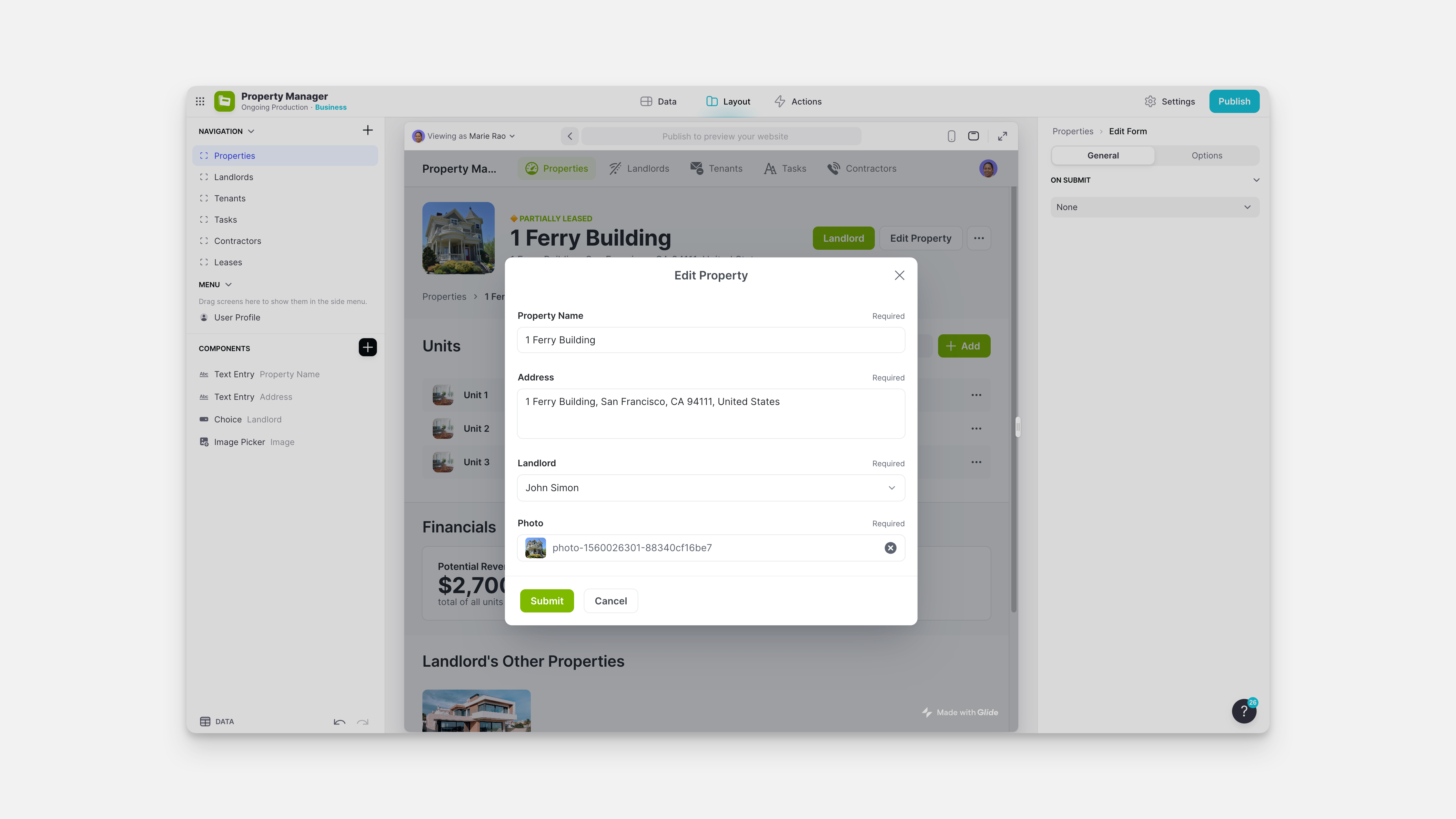Publish the app
This screenshot has width=1456, height=819.
coord(1234,101)
